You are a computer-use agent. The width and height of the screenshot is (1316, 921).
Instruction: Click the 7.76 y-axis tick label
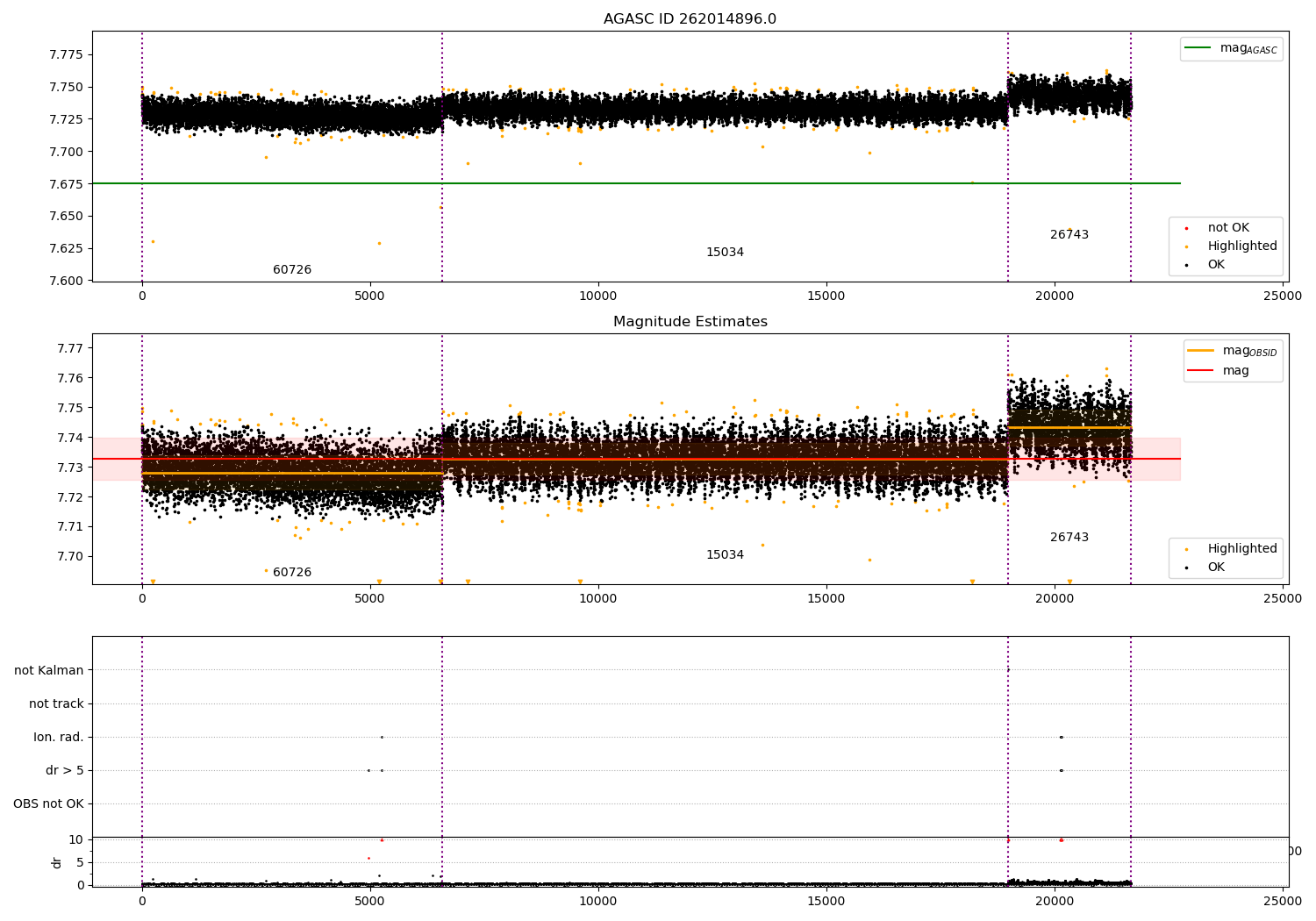pyautogui.click(x=71, y=379)
